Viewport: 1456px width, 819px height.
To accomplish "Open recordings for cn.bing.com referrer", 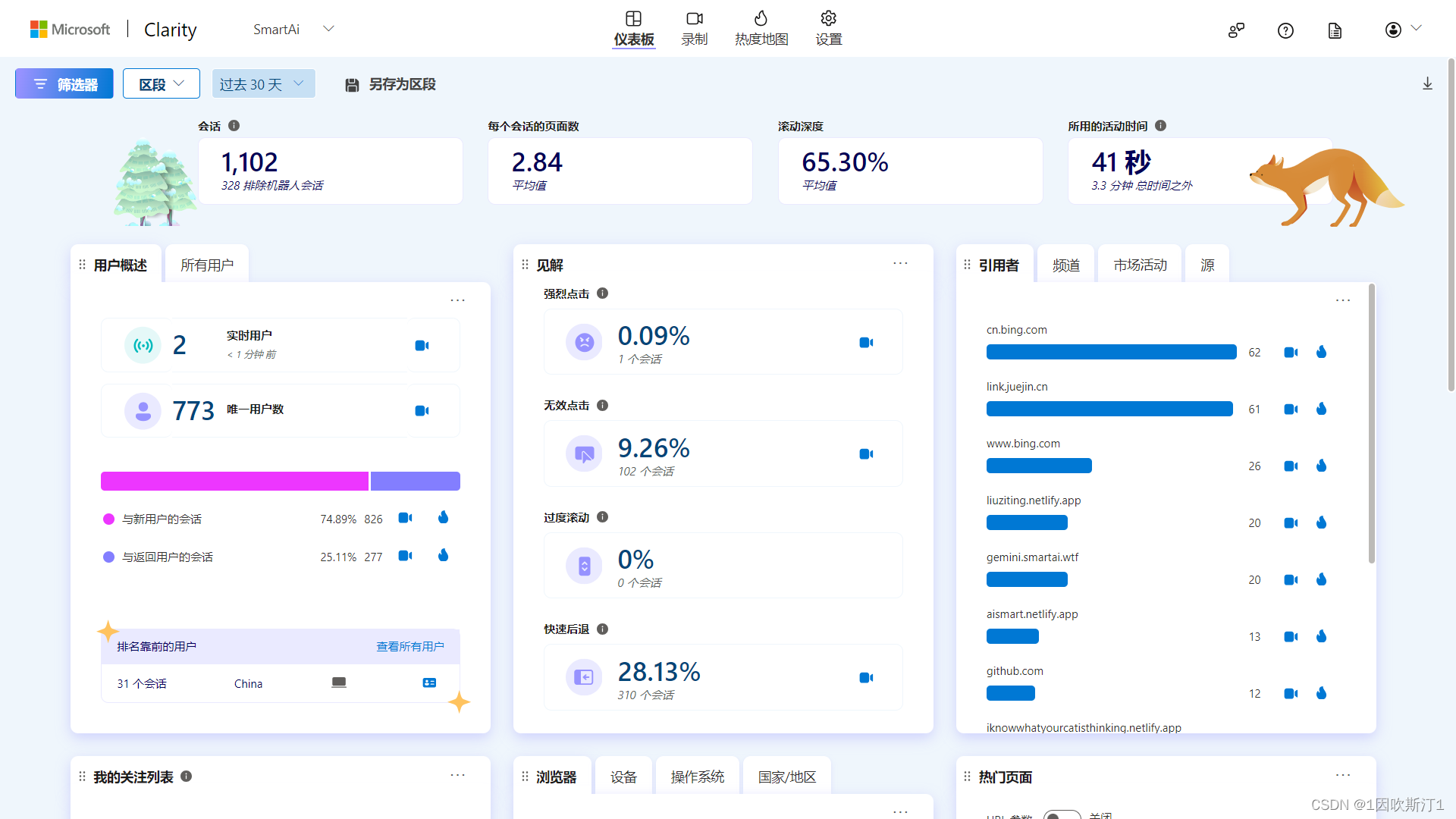I will pyautogui.click(x=1290, y=353).
